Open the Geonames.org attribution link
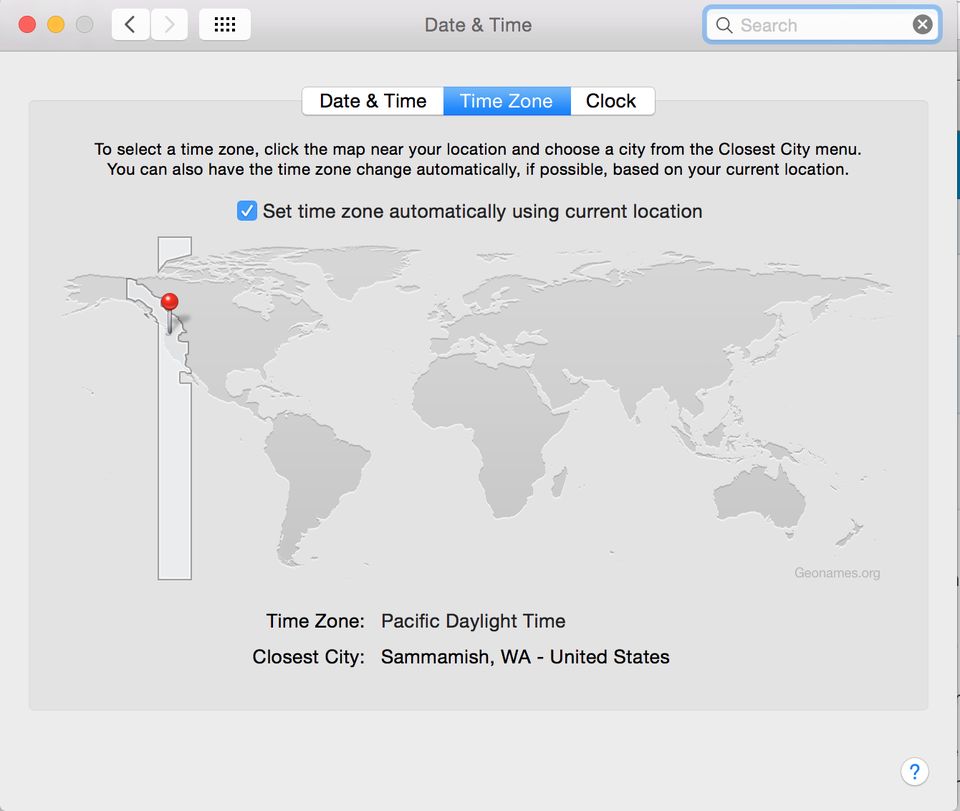This screenshot has width=960, height=811. (837, 573)
